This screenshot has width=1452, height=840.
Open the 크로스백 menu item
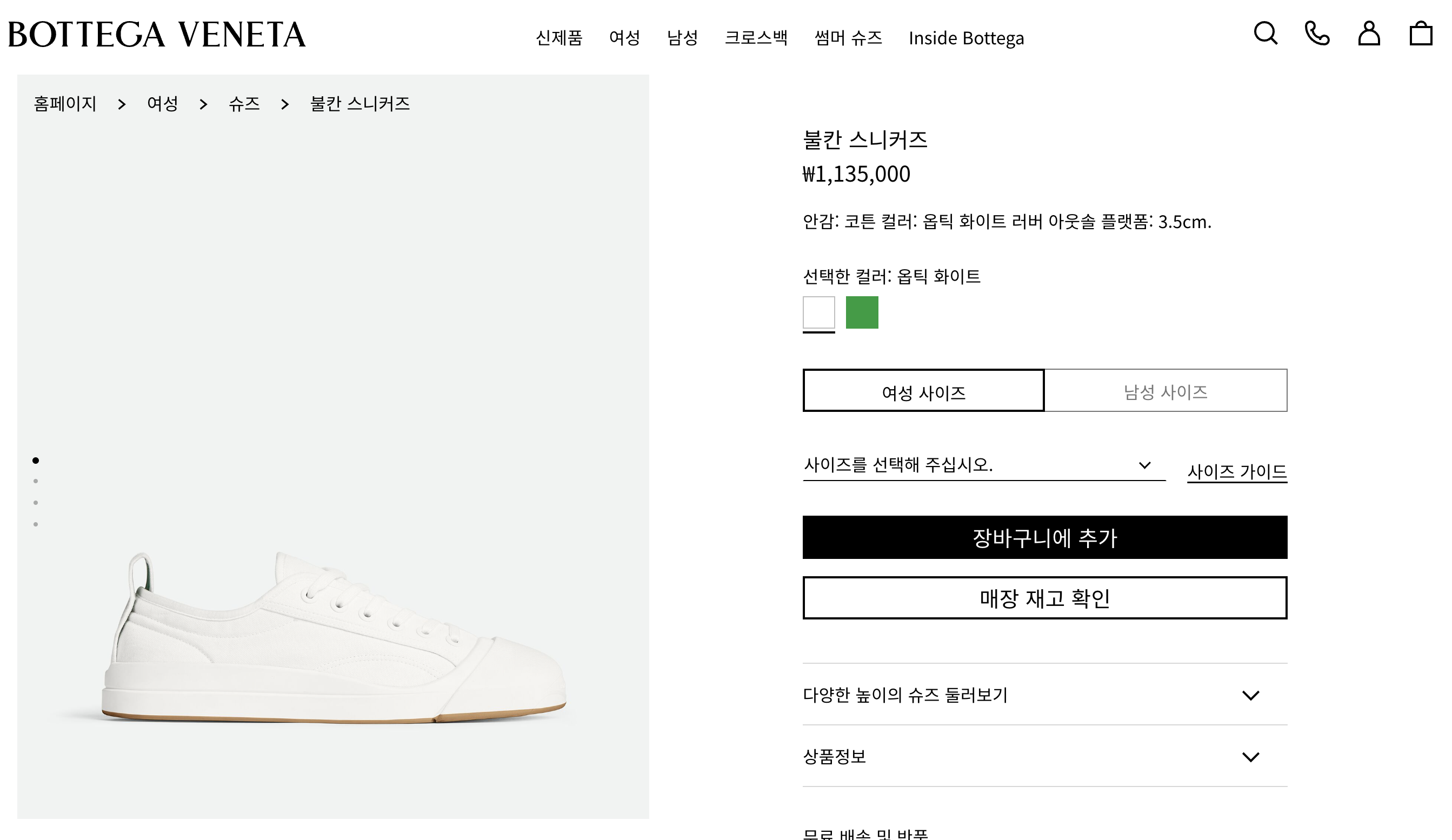[x=756, y=38]
